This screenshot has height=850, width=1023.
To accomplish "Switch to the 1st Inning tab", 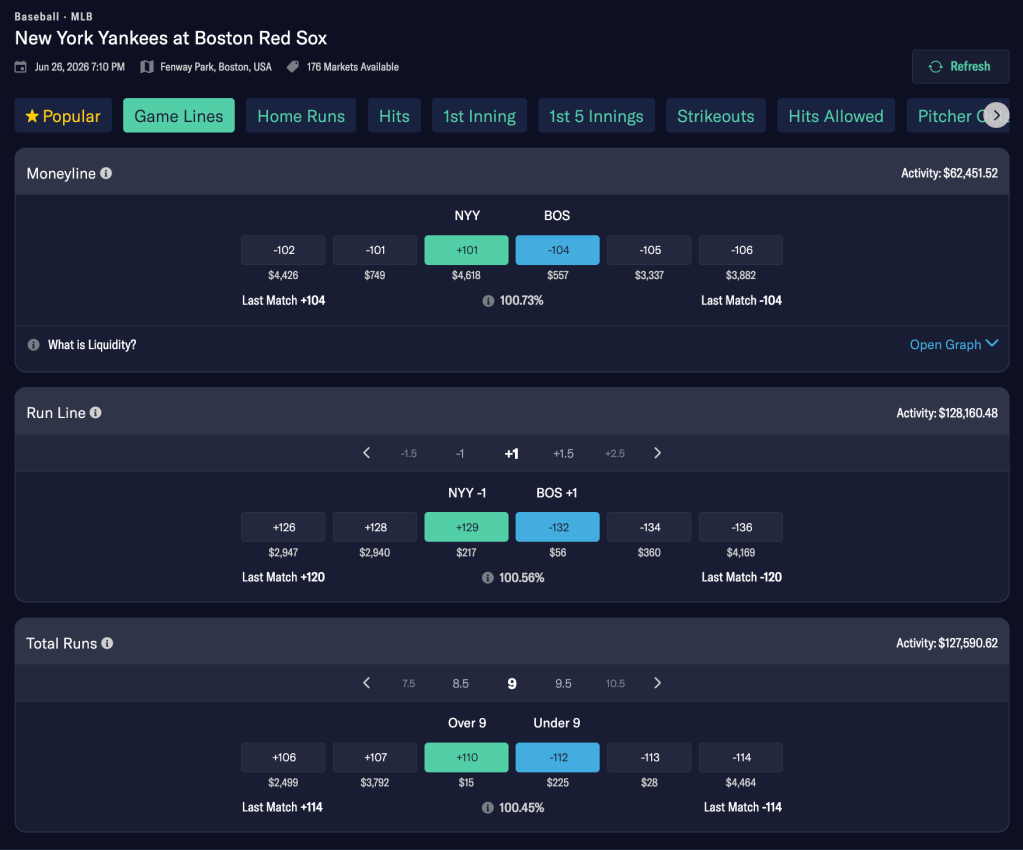I will 480,115.
